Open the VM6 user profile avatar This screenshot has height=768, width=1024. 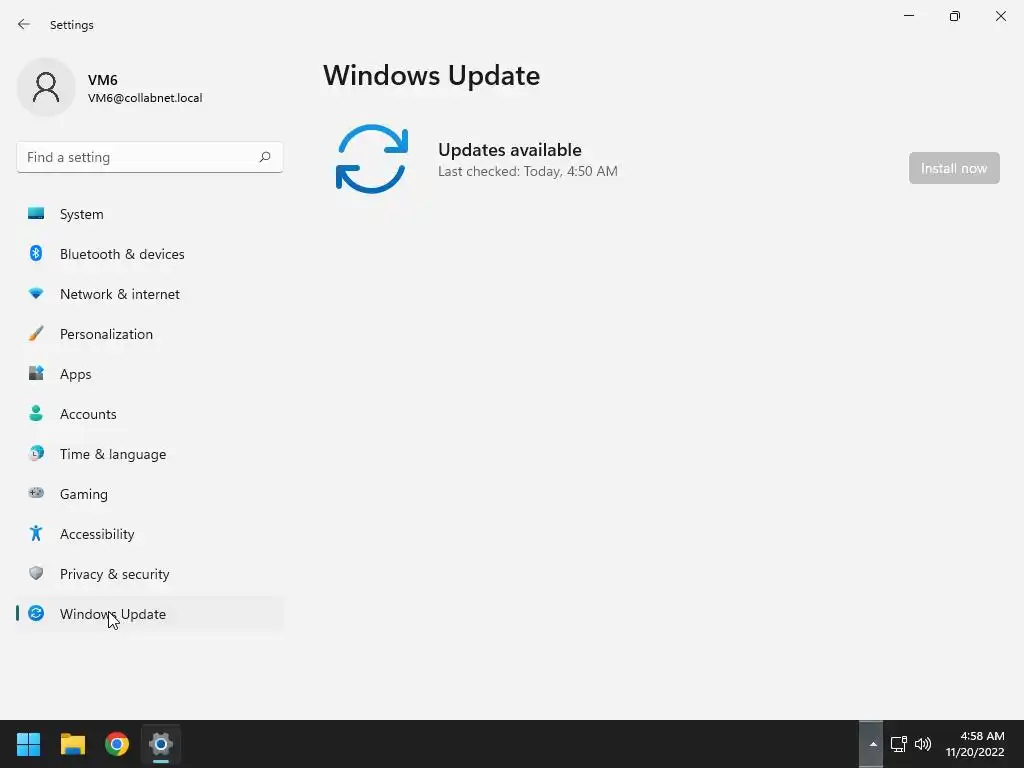pyautogui.click(x=46, y=87)
